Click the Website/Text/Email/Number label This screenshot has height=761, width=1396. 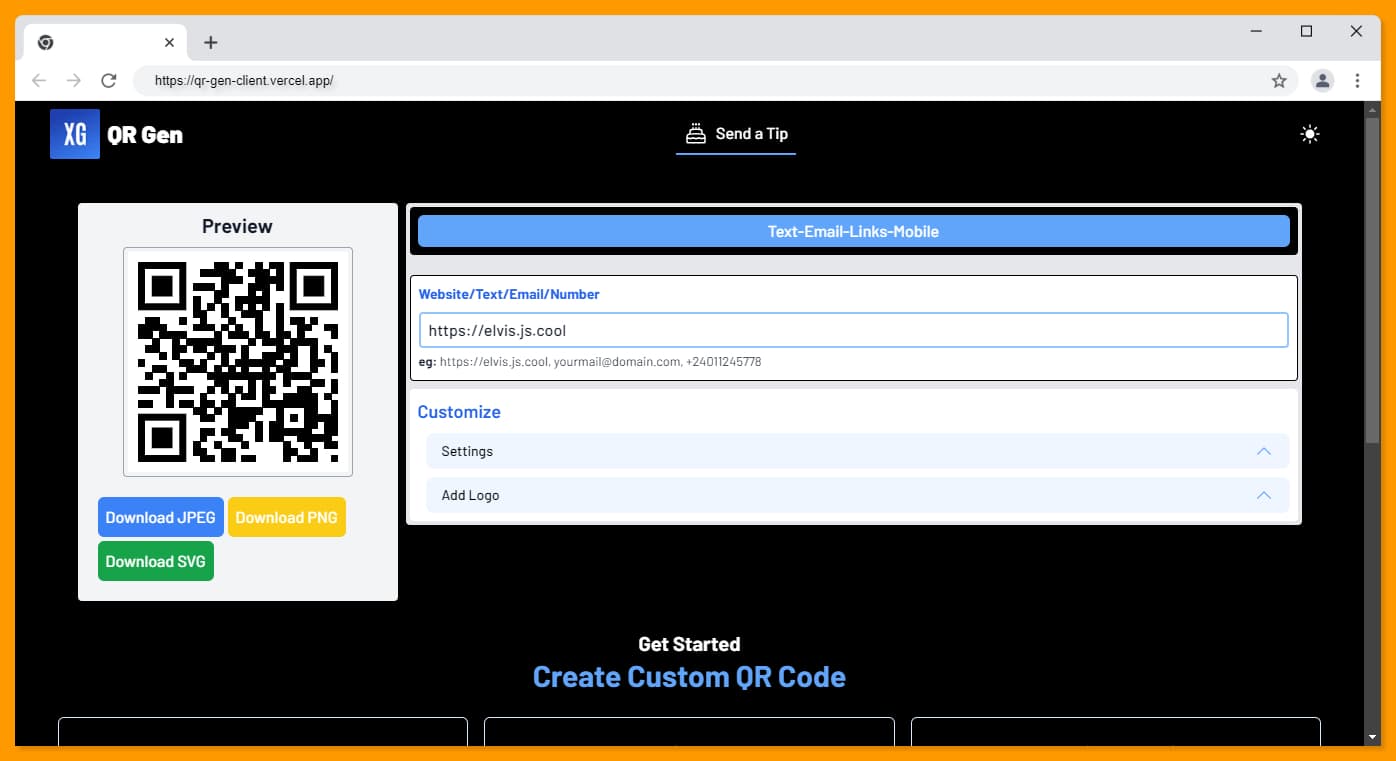click(x=509, y=294)
